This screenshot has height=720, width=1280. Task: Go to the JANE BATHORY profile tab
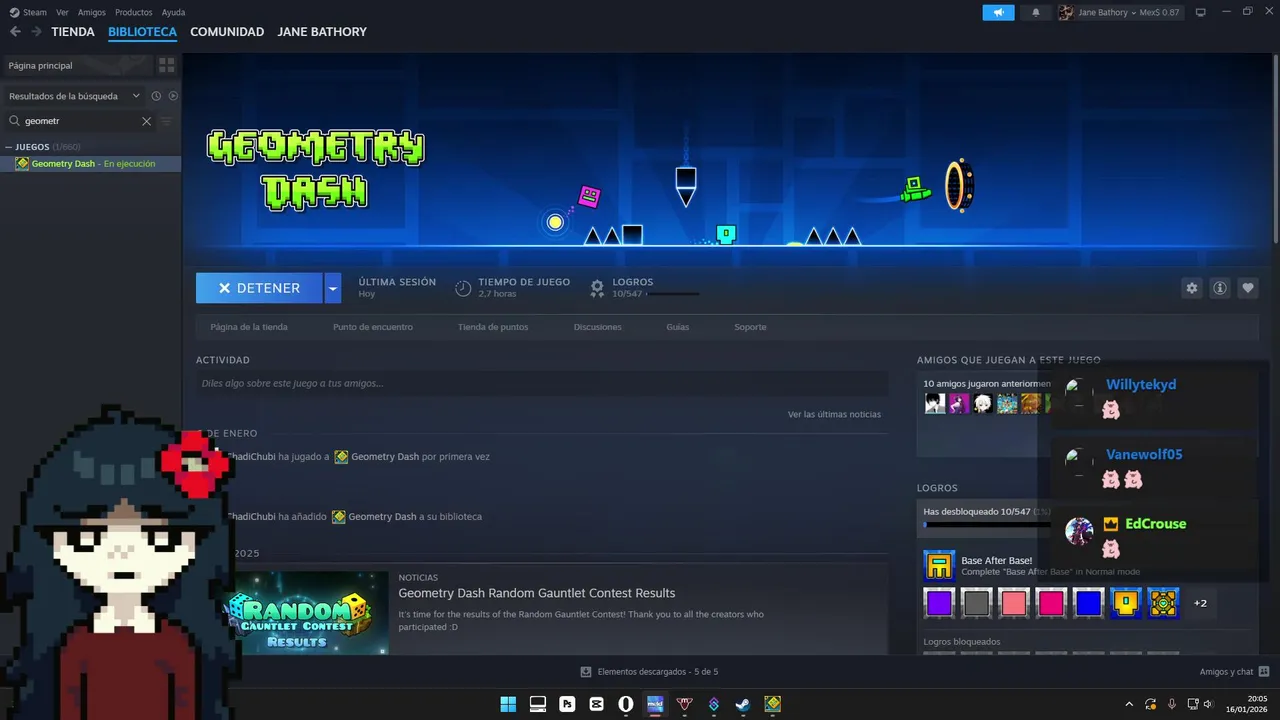tap(322, 32)
